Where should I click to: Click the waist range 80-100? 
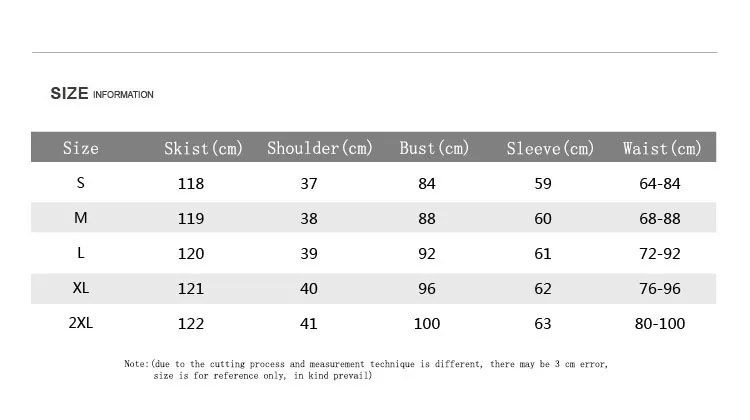[x=660, y=324]
